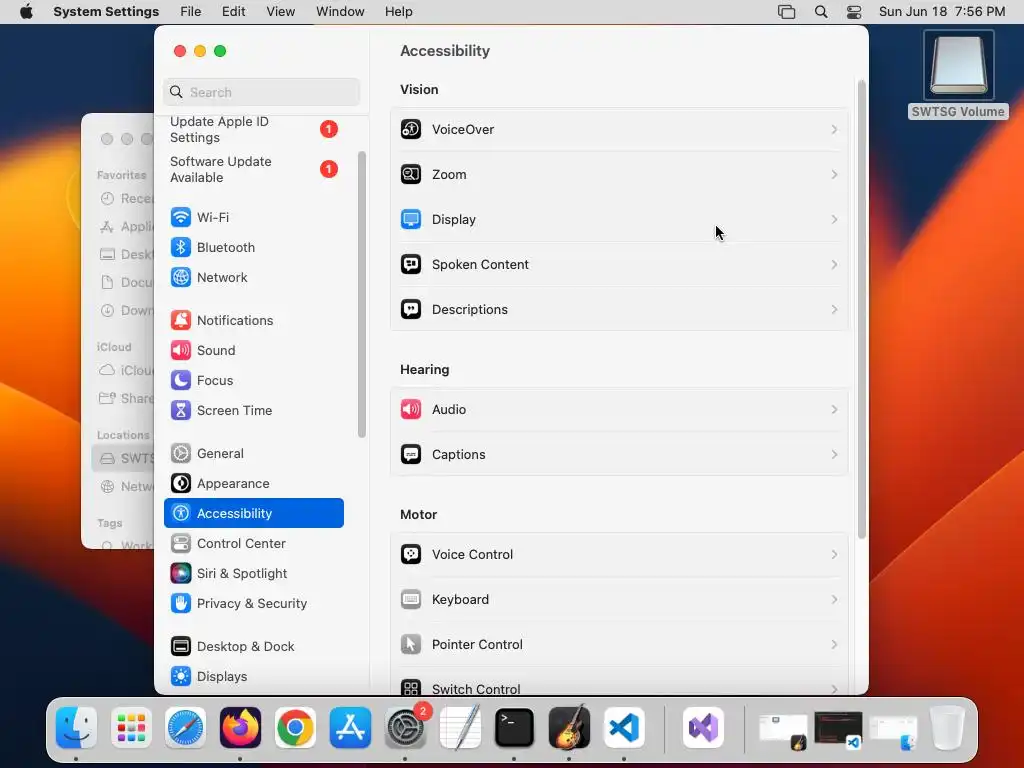Open the Siri & Spotlight sidebar icon

[x=181, y=574]
